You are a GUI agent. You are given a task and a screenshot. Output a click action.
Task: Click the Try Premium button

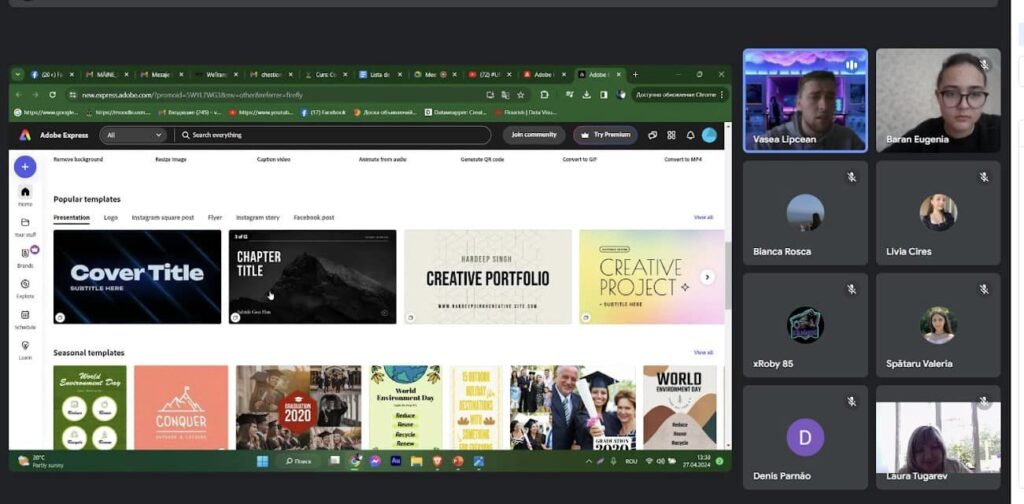(605, 135)
